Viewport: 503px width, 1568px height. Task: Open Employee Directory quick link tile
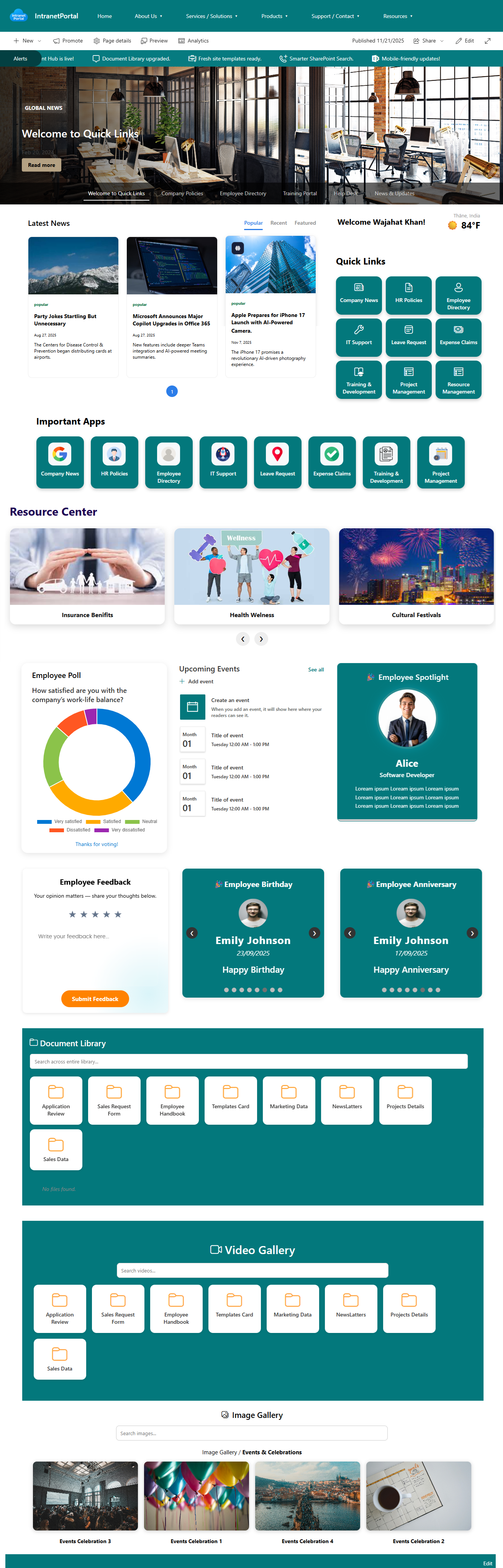click(x=459, y=295)
